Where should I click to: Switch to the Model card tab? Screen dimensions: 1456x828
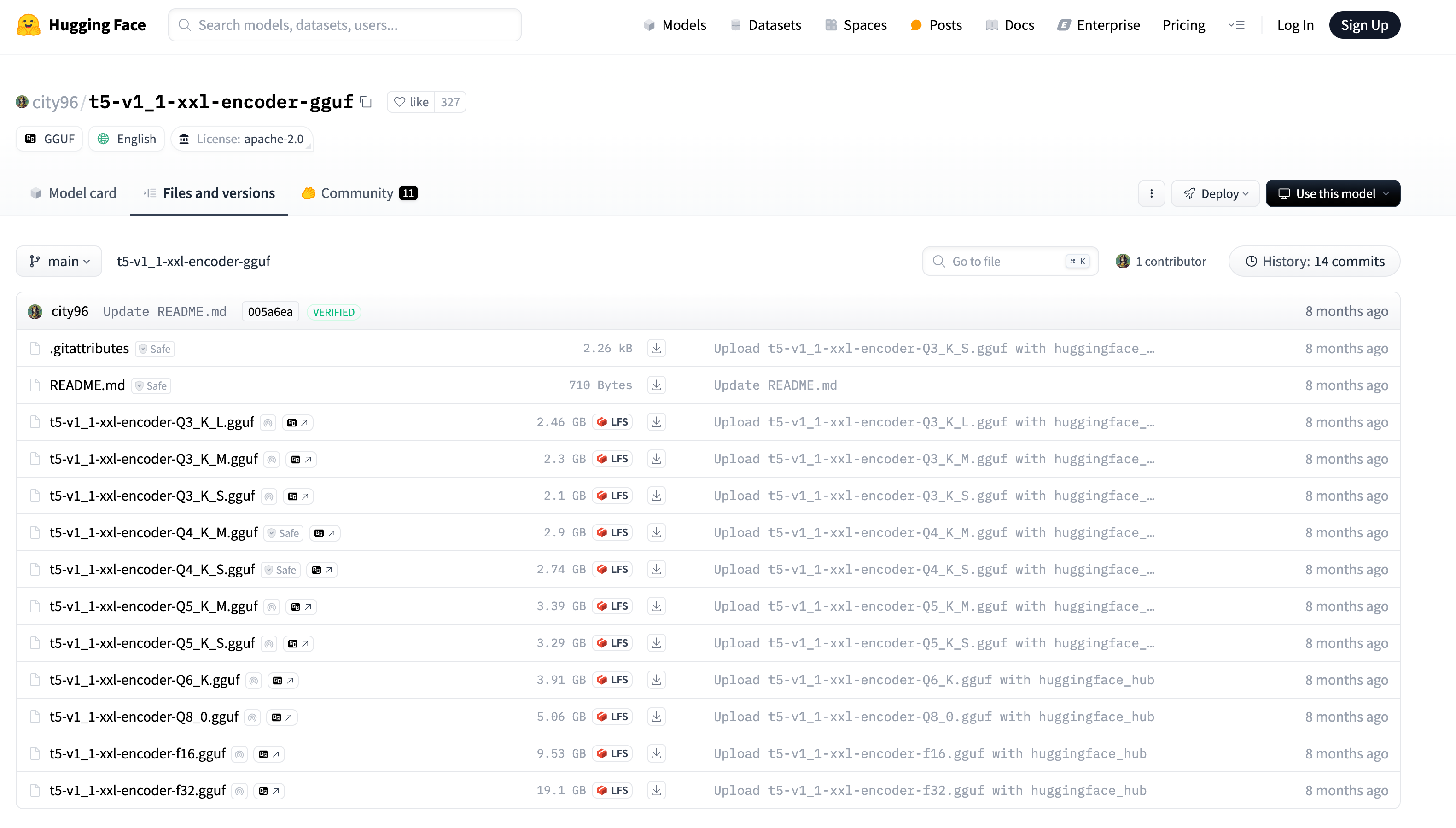click(x=73, y=193)
